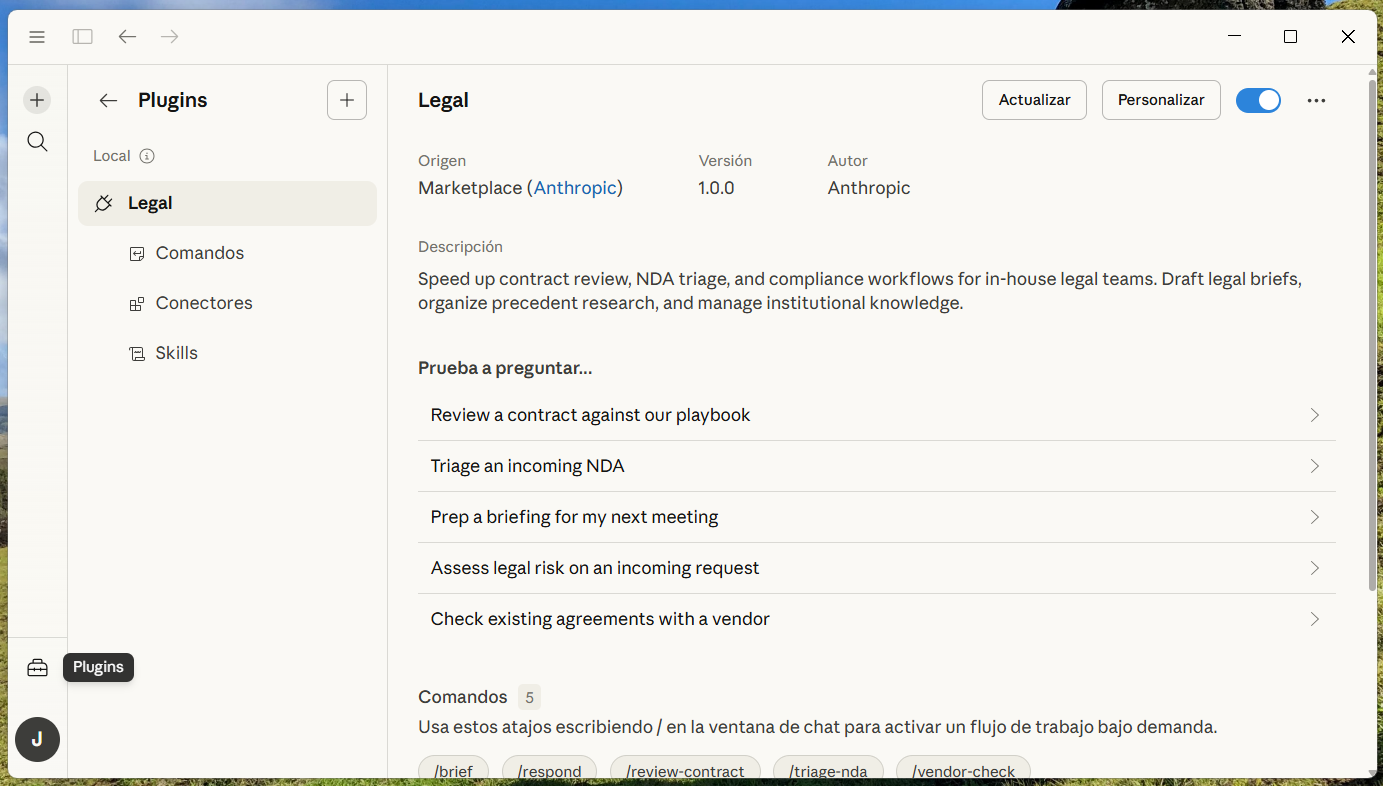
Task: Select Comandos in the plugin sidebar
Action: pyautogui.click(x=199, y=253)
